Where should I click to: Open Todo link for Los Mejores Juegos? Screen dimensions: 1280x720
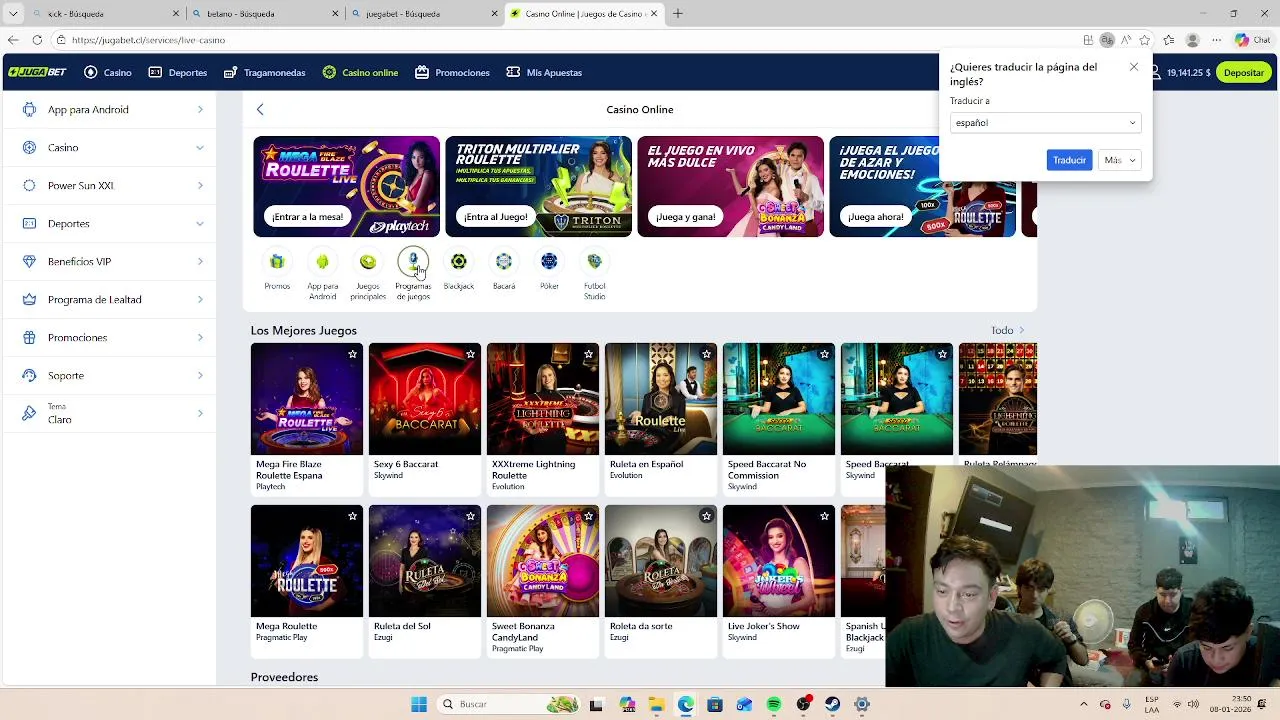[1007, 330]
